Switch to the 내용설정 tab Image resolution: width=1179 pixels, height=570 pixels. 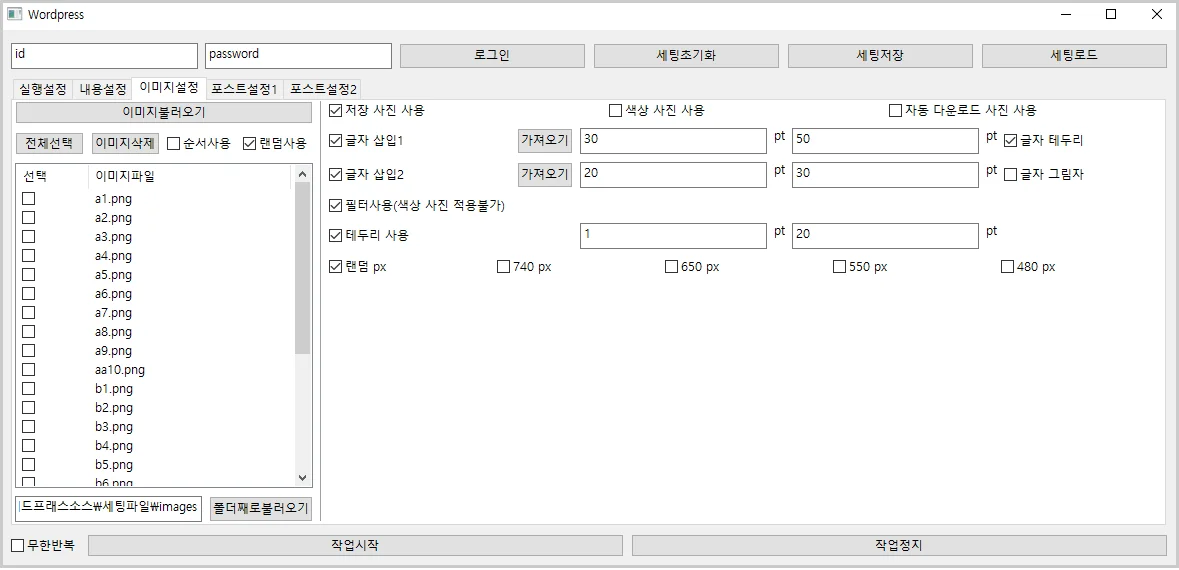pyautogui.click(x=103, y=89)
